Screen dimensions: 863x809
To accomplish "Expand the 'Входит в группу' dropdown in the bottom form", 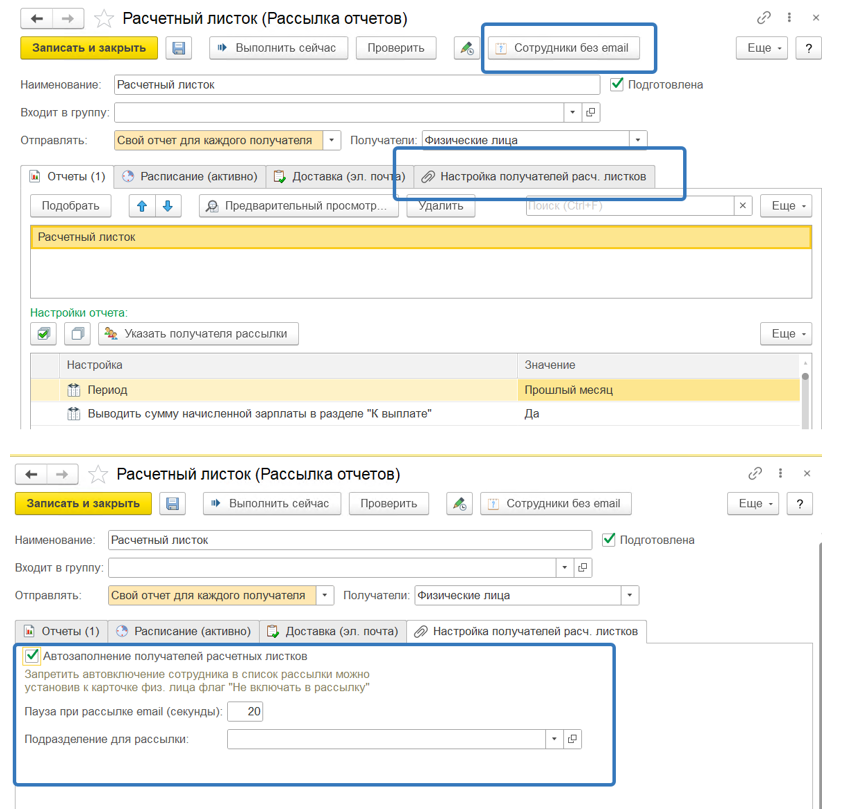I will point(564,567).
